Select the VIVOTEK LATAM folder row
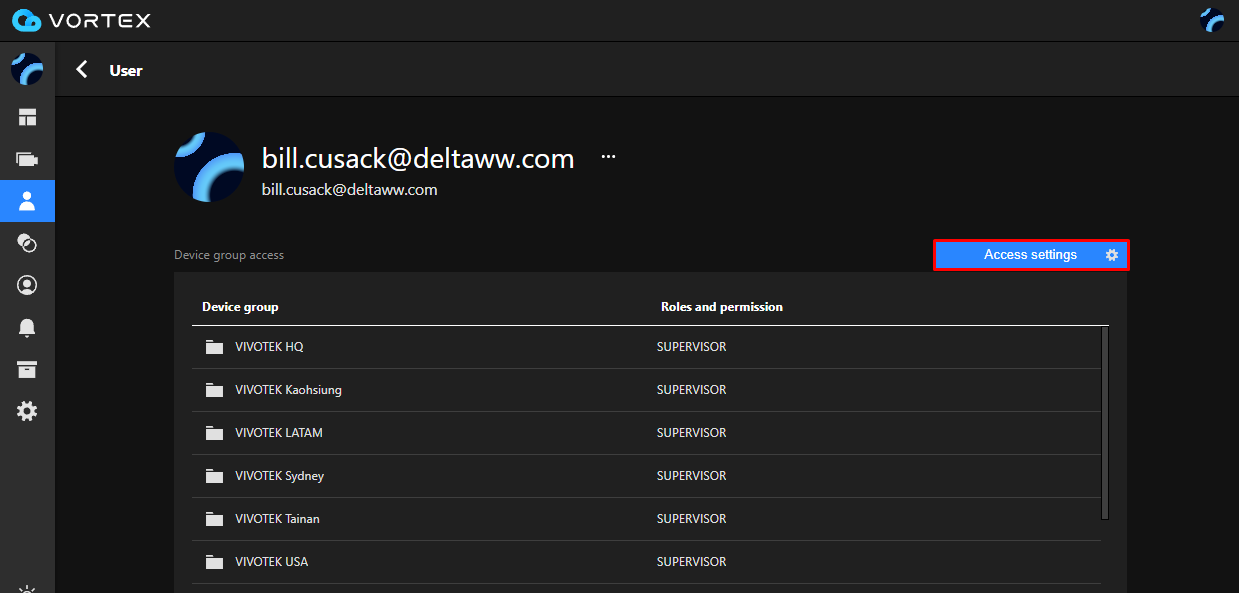Screen dimensions: 1239x593 point(278,433)
